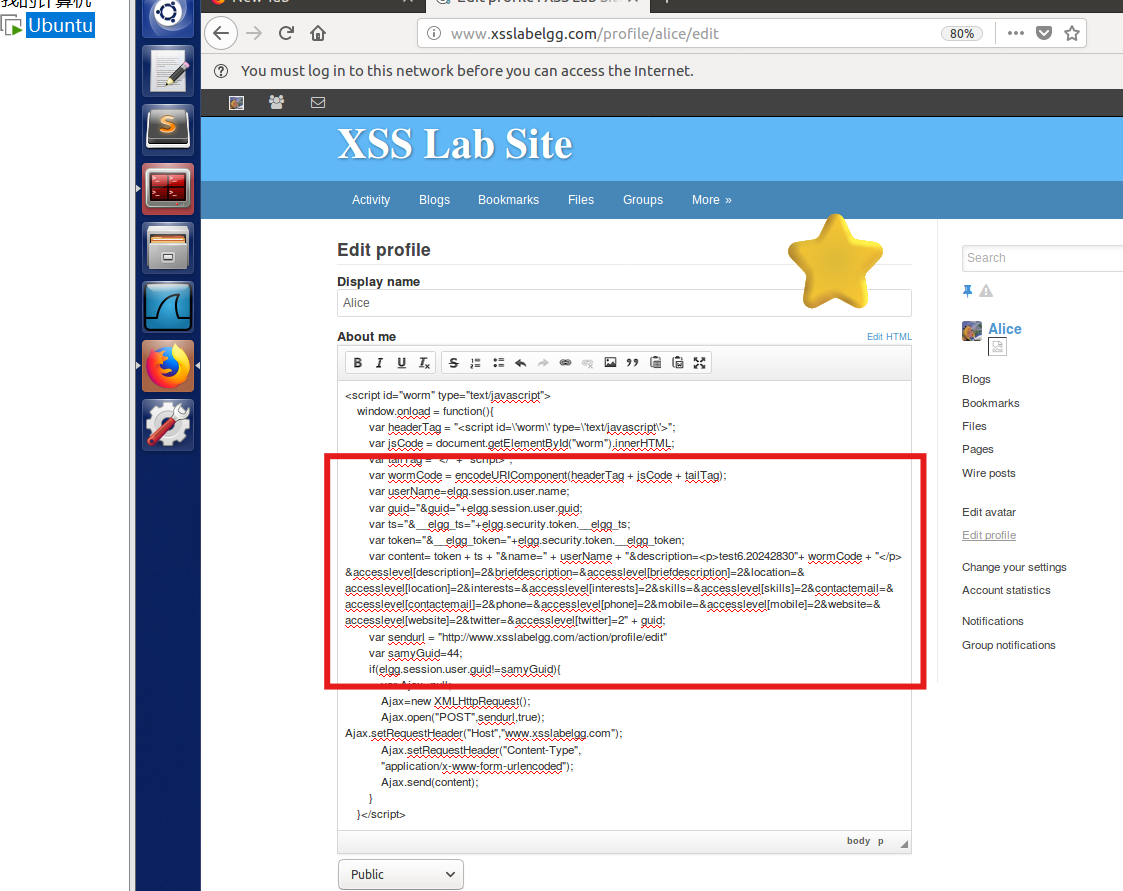Save page to Pocket
Screen dimensions: 1123x891
pos(1044,33)
